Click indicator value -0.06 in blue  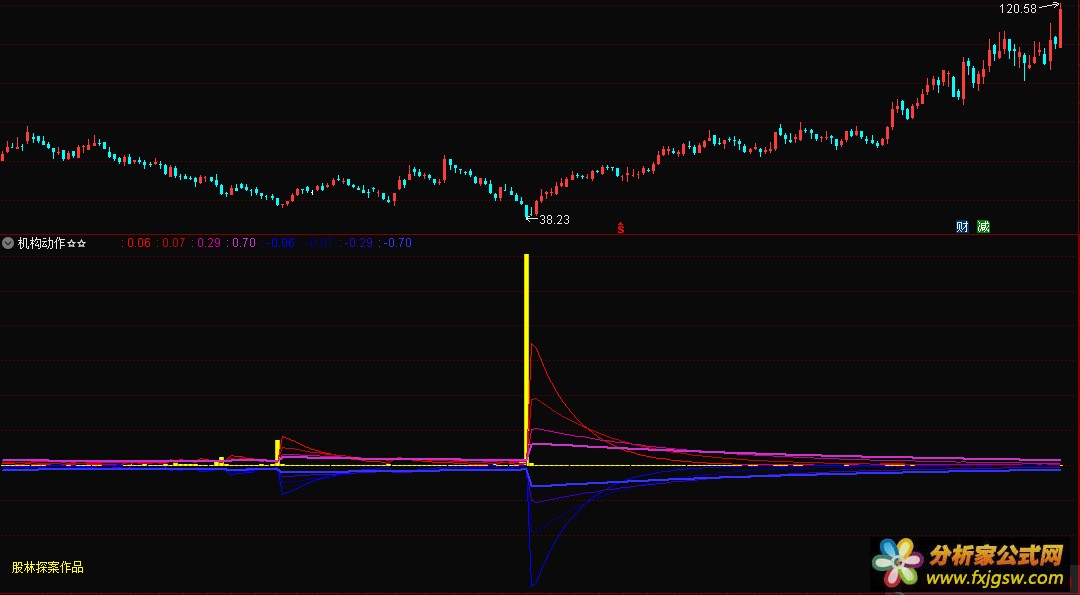[281, 243]
